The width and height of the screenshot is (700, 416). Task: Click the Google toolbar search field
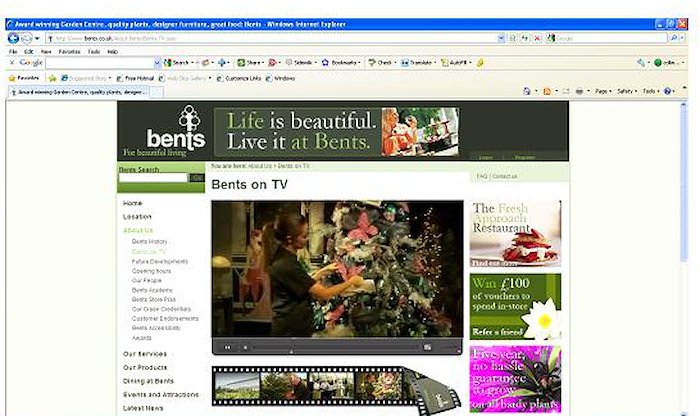tap(100, 63)
